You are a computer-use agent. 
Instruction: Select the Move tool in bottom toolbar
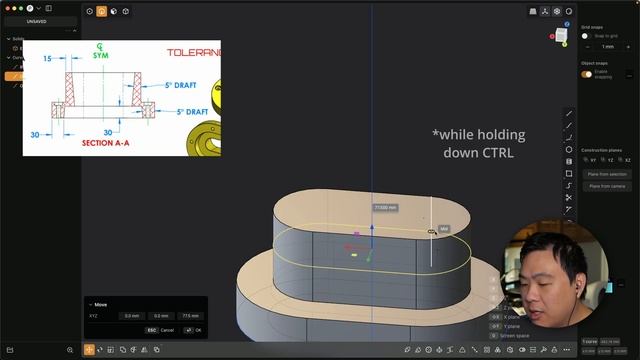click(x=89, y=349)
